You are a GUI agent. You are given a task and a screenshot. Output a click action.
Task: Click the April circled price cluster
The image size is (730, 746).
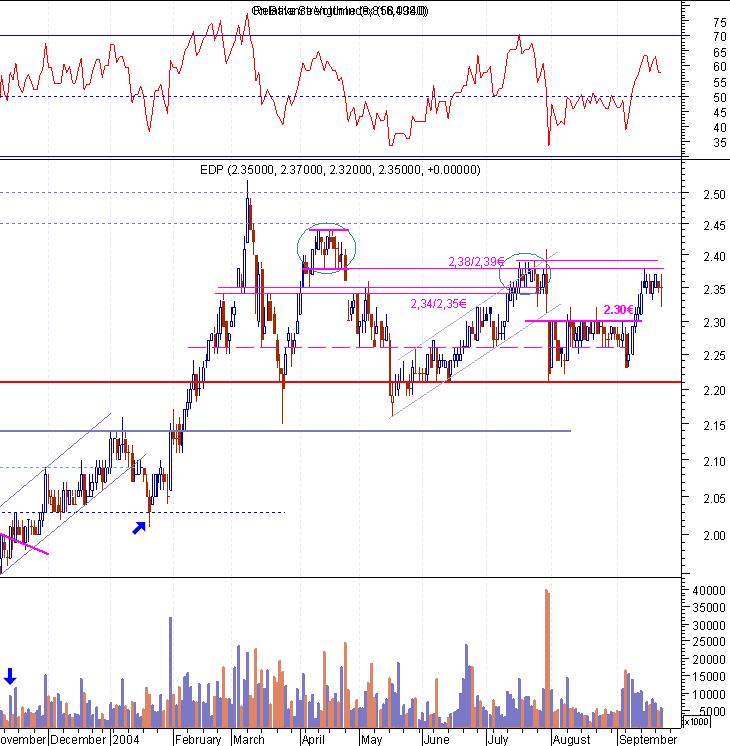326,248
